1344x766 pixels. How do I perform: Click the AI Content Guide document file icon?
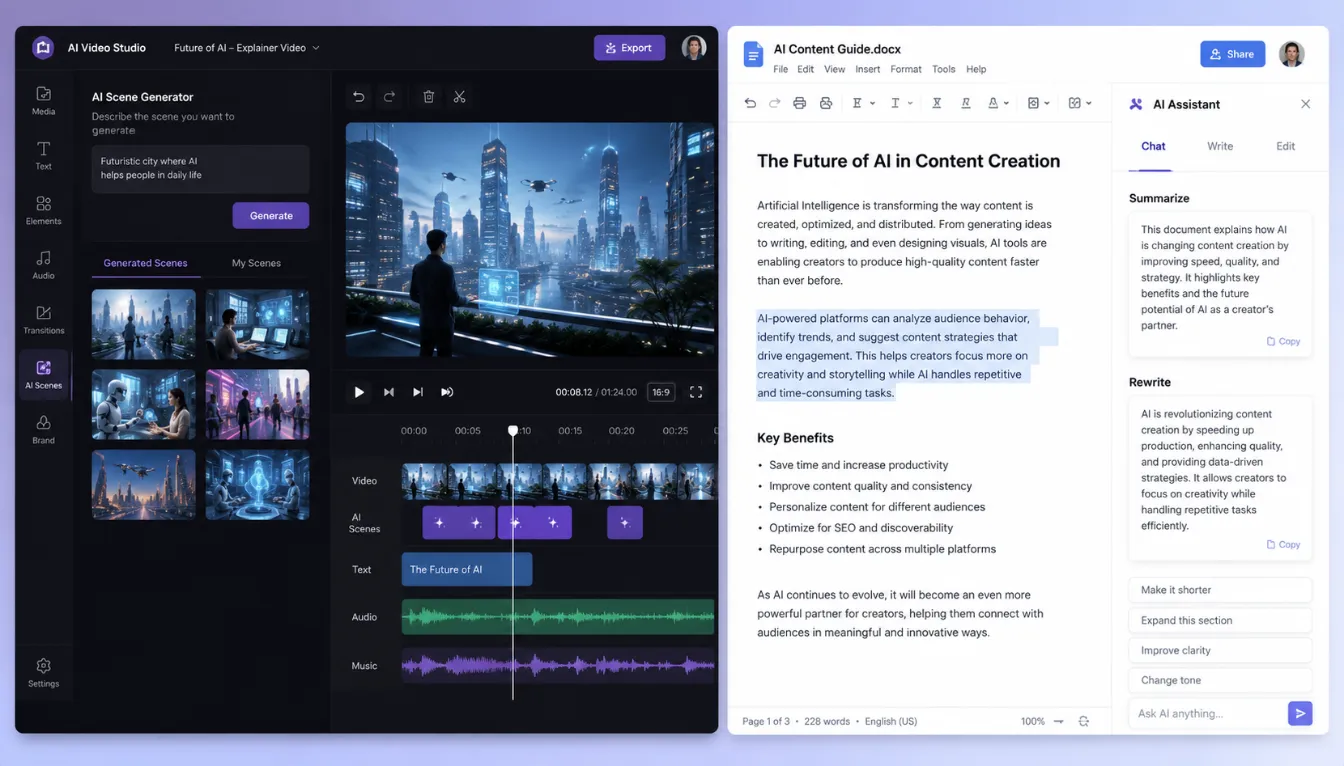(753, 54)
